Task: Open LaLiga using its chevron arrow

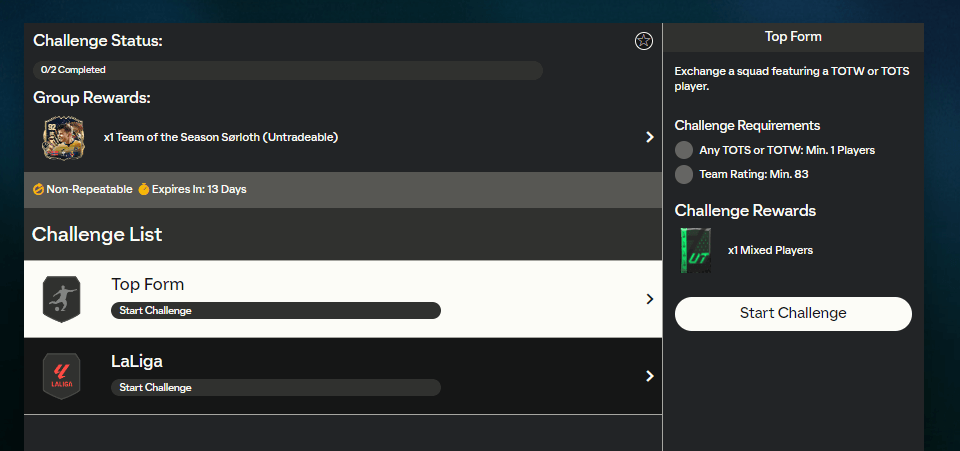Action: point(649,376)
